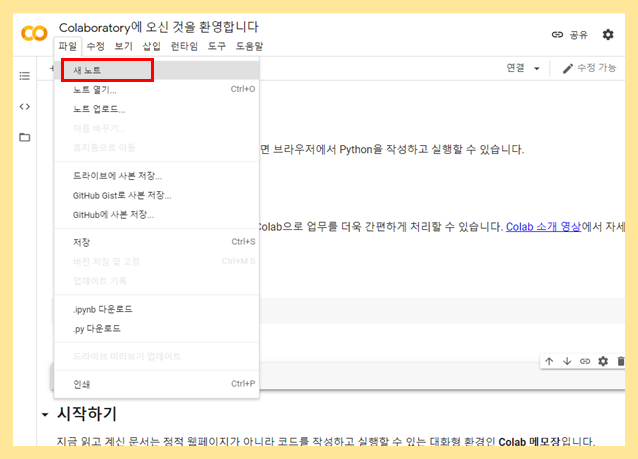The image size is (638, 459).
Task: Click 저장 in the file menu
Action: pos(157,242)
